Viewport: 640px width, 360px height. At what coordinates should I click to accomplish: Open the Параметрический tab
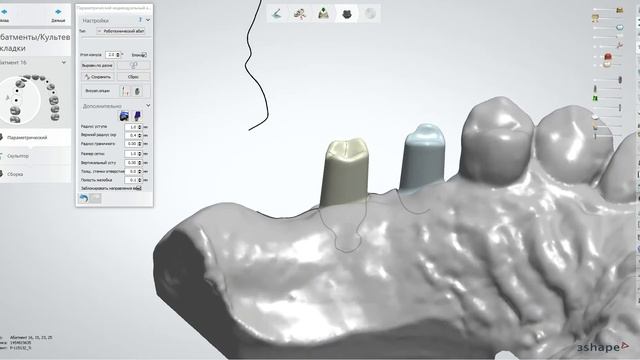pyautogui.click(x=36, y=138)
